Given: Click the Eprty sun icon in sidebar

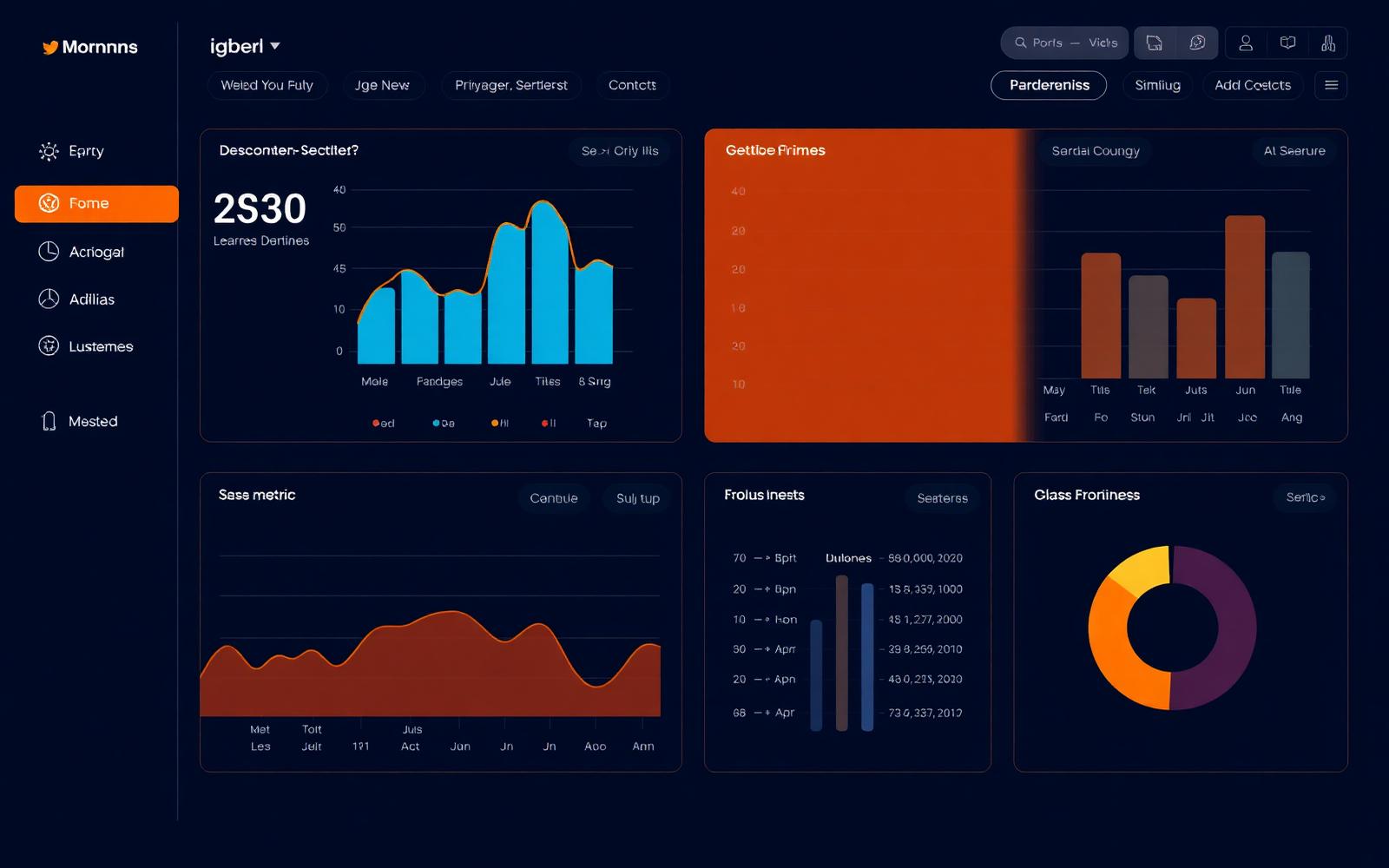Looking at the screenshot, I should pyautogui.click(x=49, y=151).
